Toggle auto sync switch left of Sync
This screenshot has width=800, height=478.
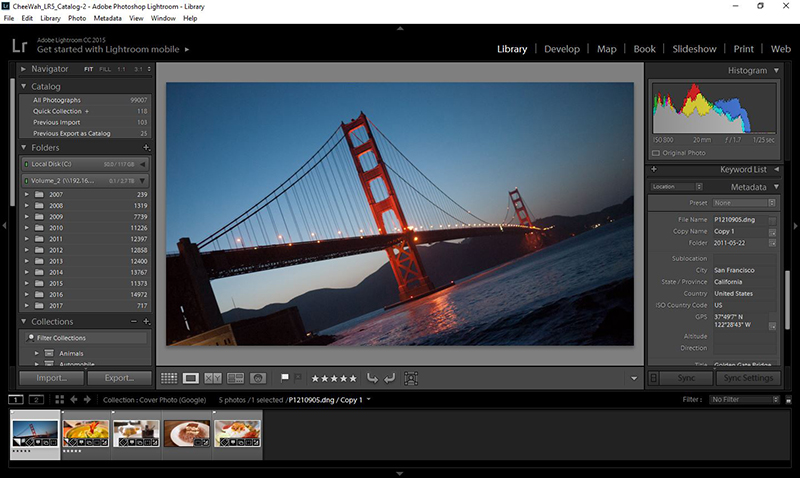click(x=653, y=378)
